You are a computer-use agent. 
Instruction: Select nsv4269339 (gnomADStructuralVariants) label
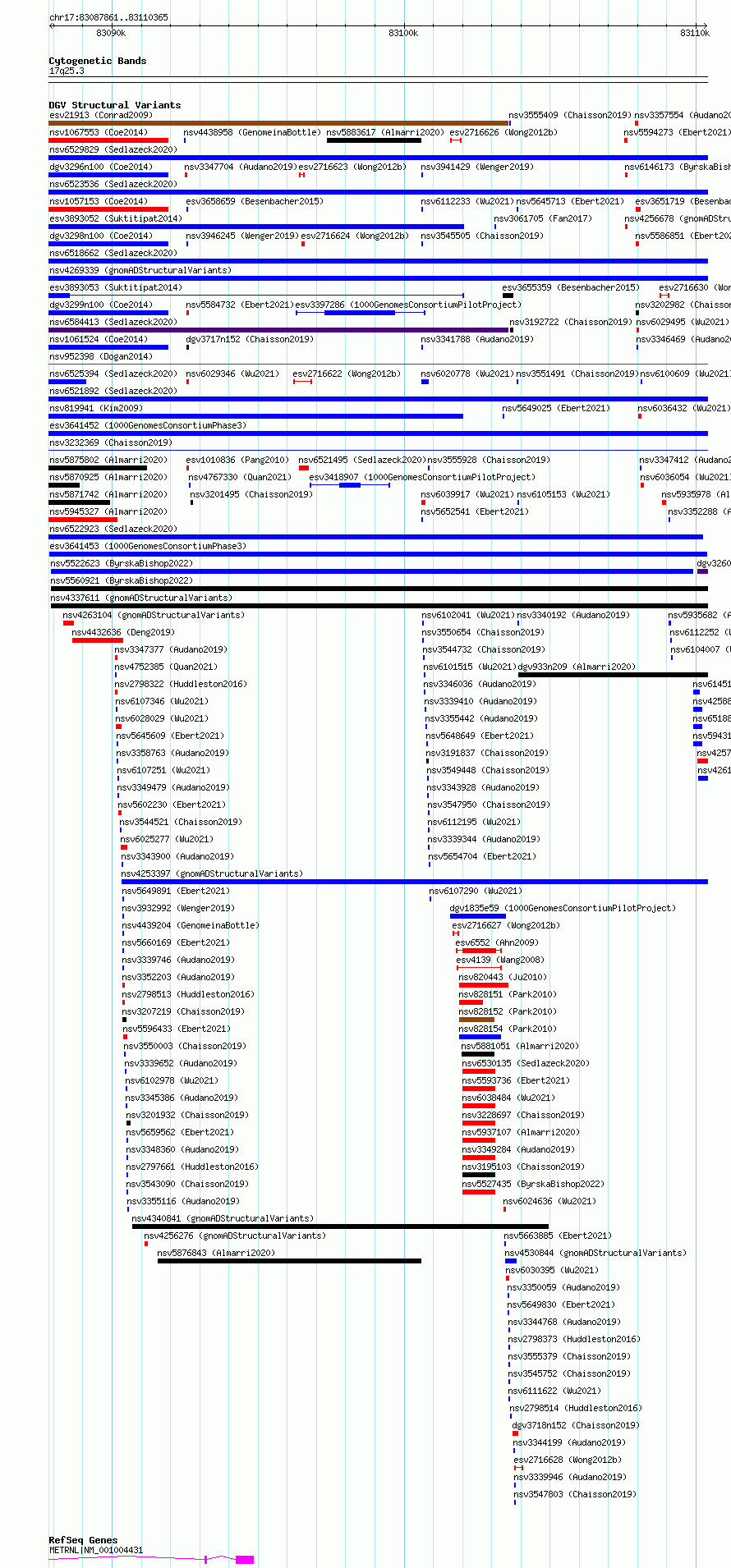[x=140, y=271]
